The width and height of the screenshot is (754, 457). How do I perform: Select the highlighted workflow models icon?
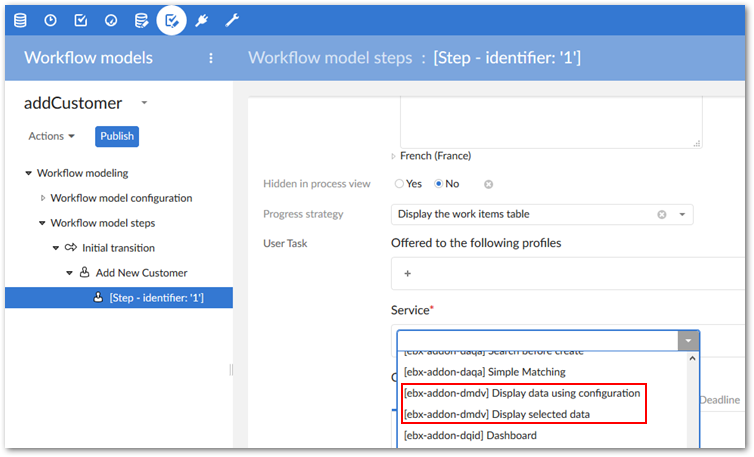tap(172, 20)
